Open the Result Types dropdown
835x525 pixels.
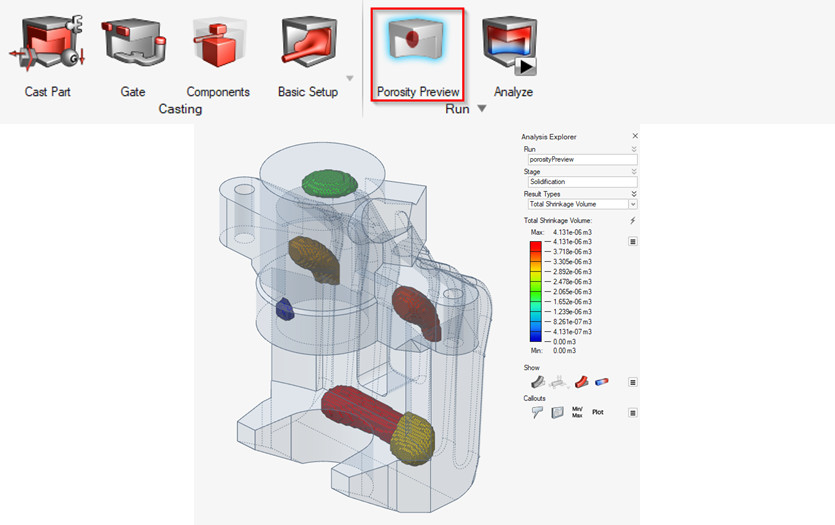[581, 204]
